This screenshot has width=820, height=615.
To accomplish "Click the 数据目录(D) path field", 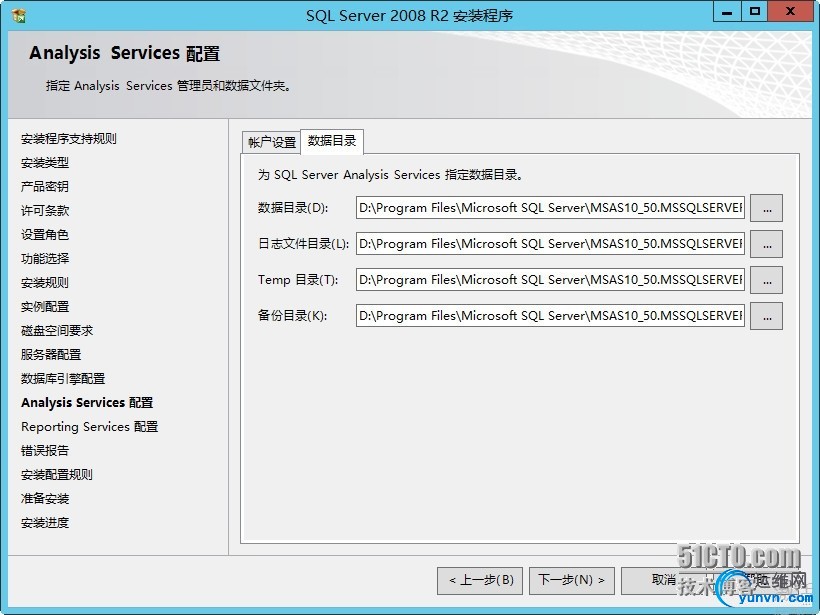I will click(550, 208).
